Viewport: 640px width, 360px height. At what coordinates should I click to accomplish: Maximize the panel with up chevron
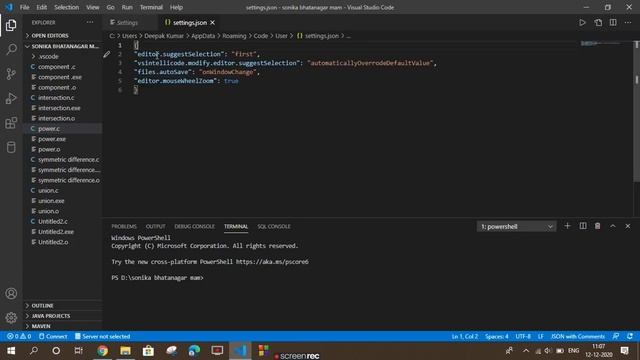tap(613, 226)
